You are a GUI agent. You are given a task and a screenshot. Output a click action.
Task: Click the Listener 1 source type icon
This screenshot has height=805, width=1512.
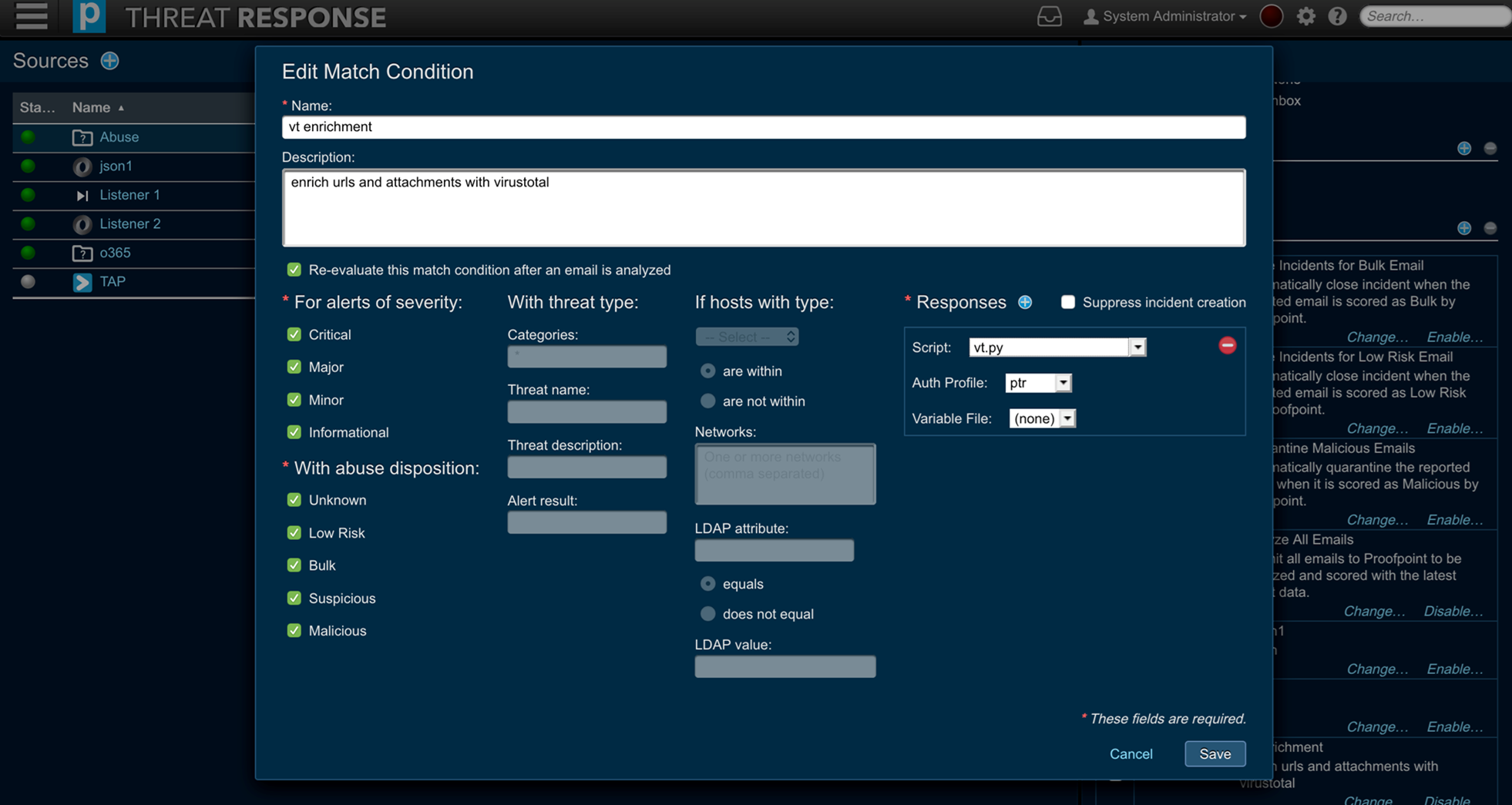(82, 196)
